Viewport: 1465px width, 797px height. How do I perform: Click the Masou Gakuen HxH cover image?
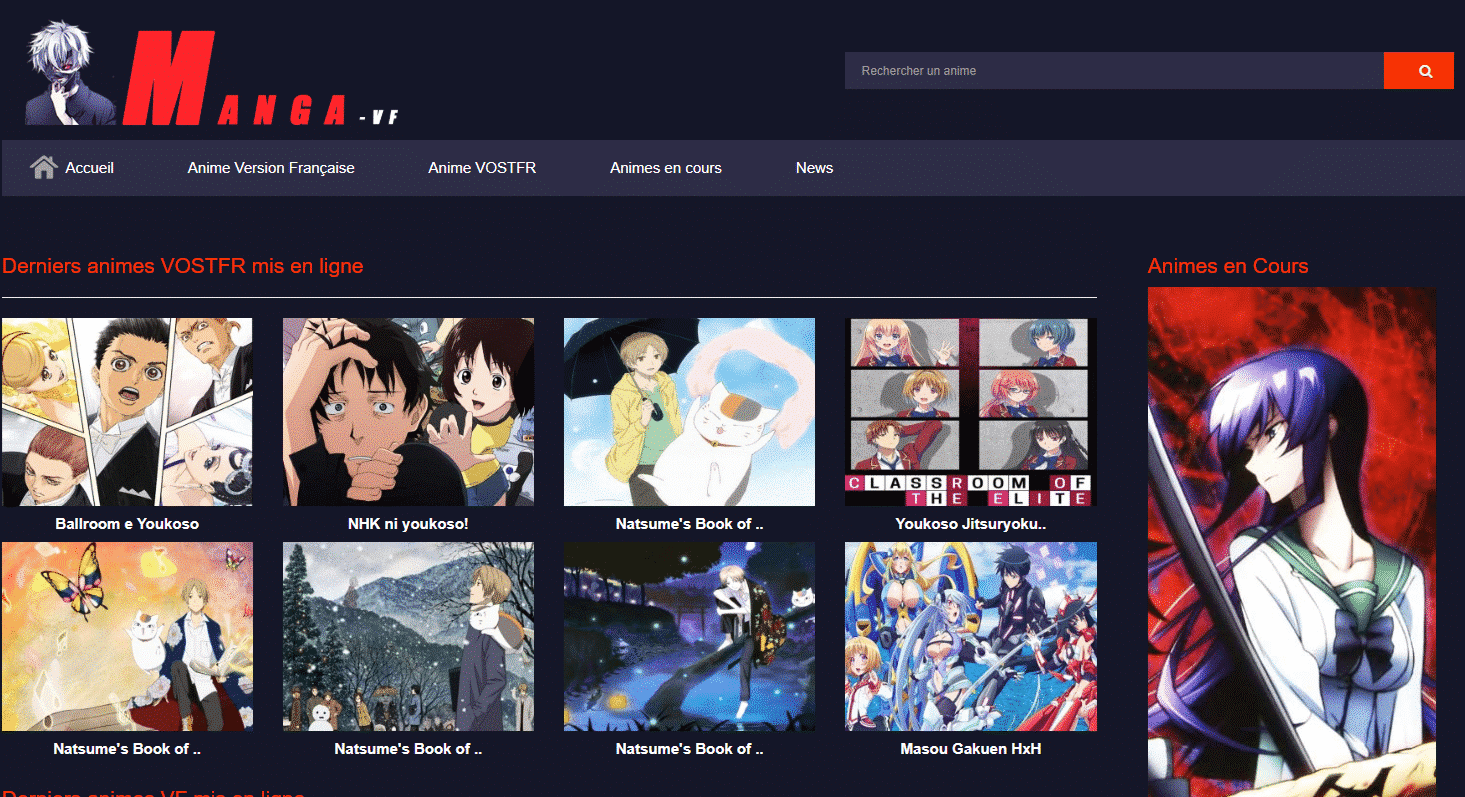click(970, 636)
